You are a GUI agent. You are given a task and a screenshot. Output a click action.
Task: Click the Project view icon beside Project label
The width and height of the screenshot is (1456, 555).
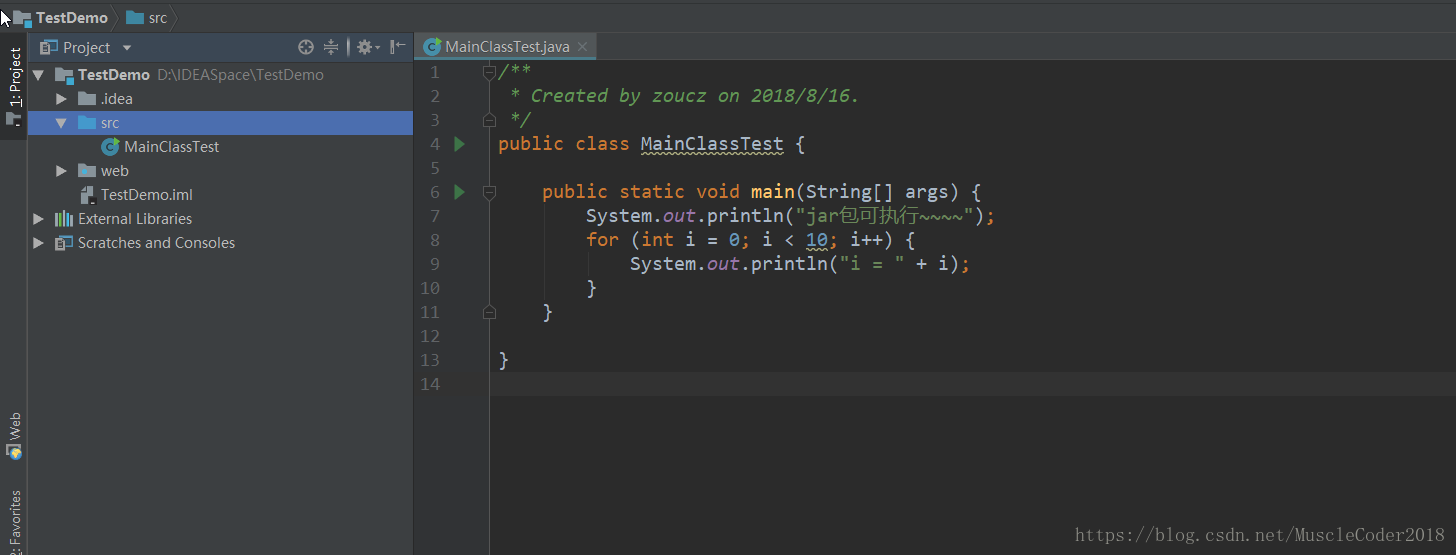pyautogui.click(x=49, y=47)
